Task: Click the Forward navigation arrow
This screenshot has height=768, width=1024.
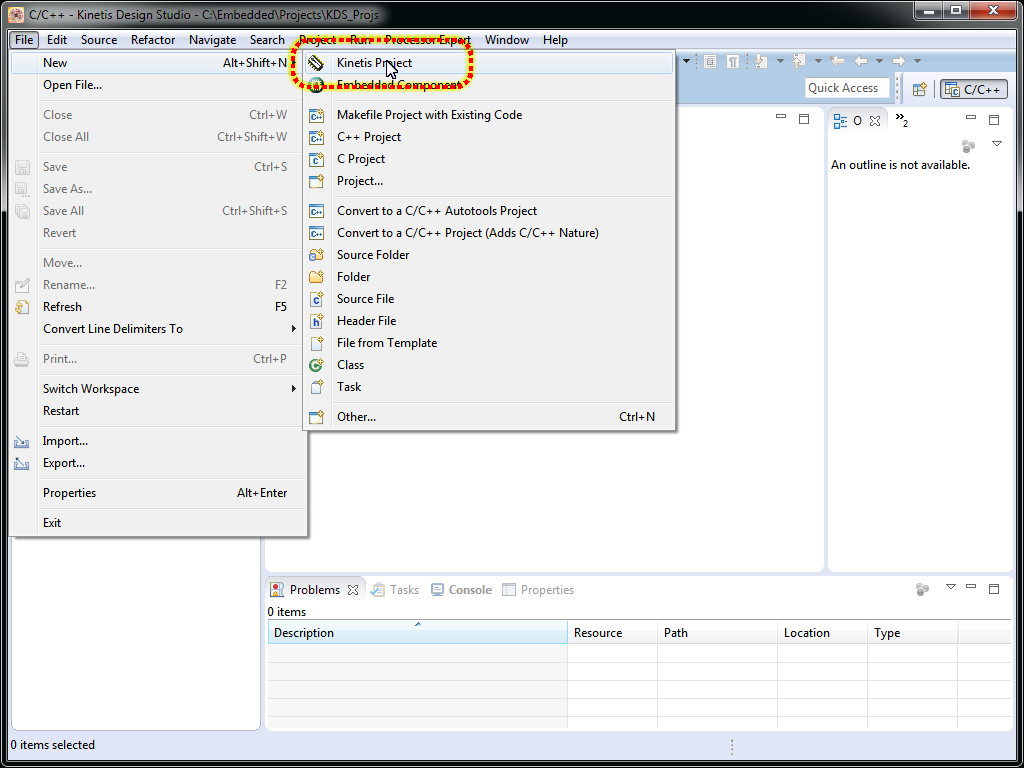Action: click(x=899, y=61)
